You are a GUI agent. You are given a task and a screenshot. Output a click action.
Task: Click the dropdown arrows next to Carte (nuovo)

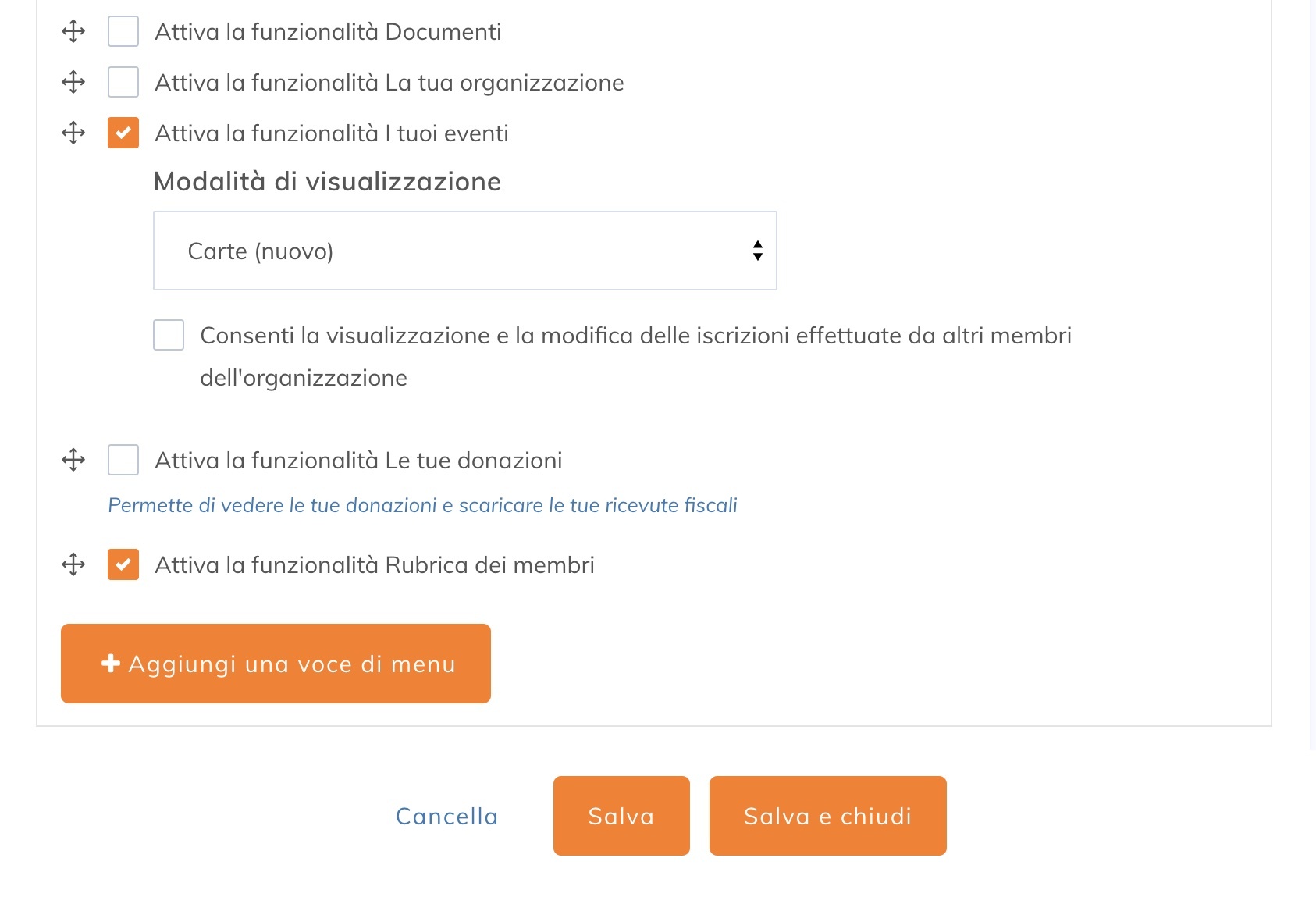[x=757, y=251]
